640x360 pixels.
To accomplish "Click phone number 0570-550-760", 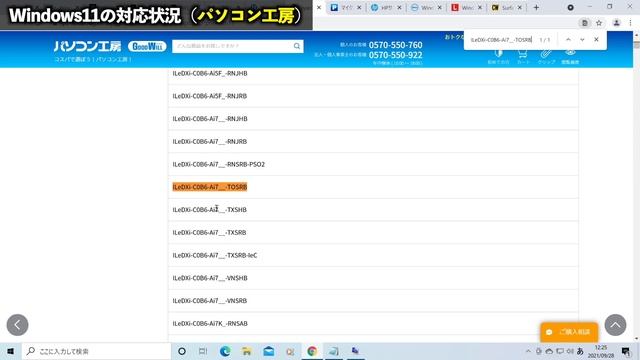I will point(396,45).
